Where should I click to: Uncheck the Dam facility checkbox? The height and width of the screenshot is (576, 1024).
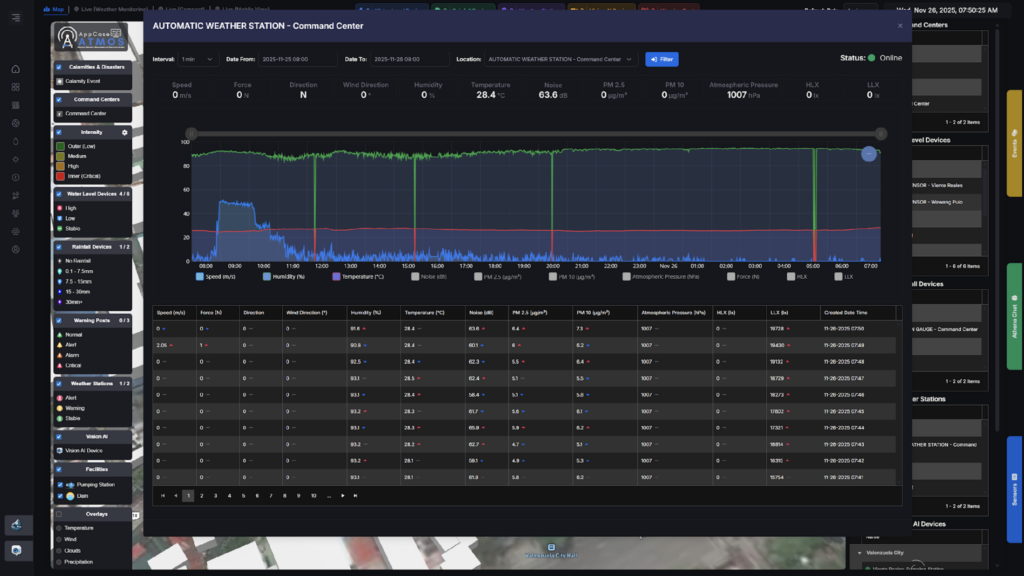click(60, 496)
